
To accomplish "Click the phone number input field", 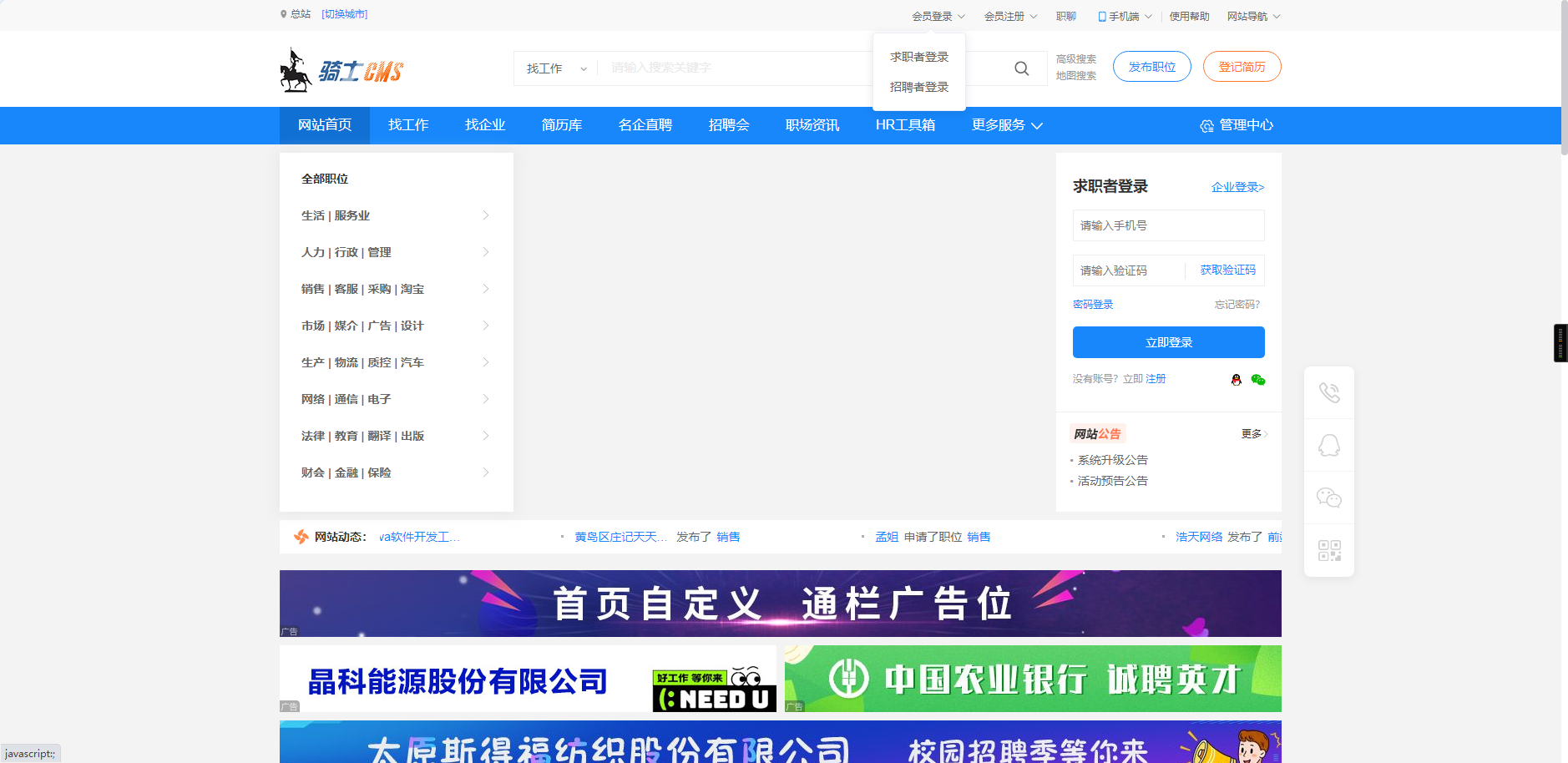I will (x=1167, y=225).
